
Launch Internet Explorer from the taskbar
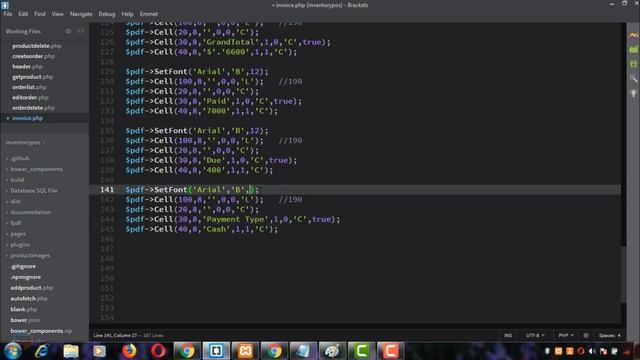click(42, 351)
